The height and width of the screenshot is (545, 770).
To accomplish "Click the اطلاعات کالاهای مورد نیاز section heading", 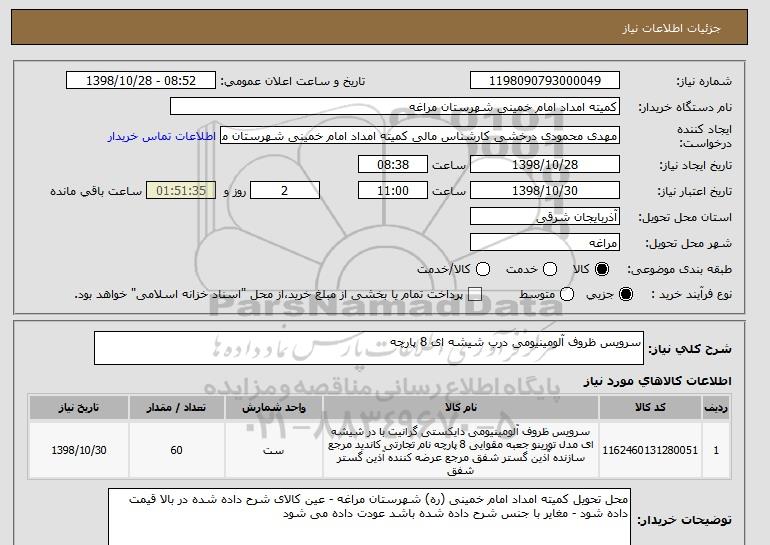I will pyautogui.click(x=658, y=381).
